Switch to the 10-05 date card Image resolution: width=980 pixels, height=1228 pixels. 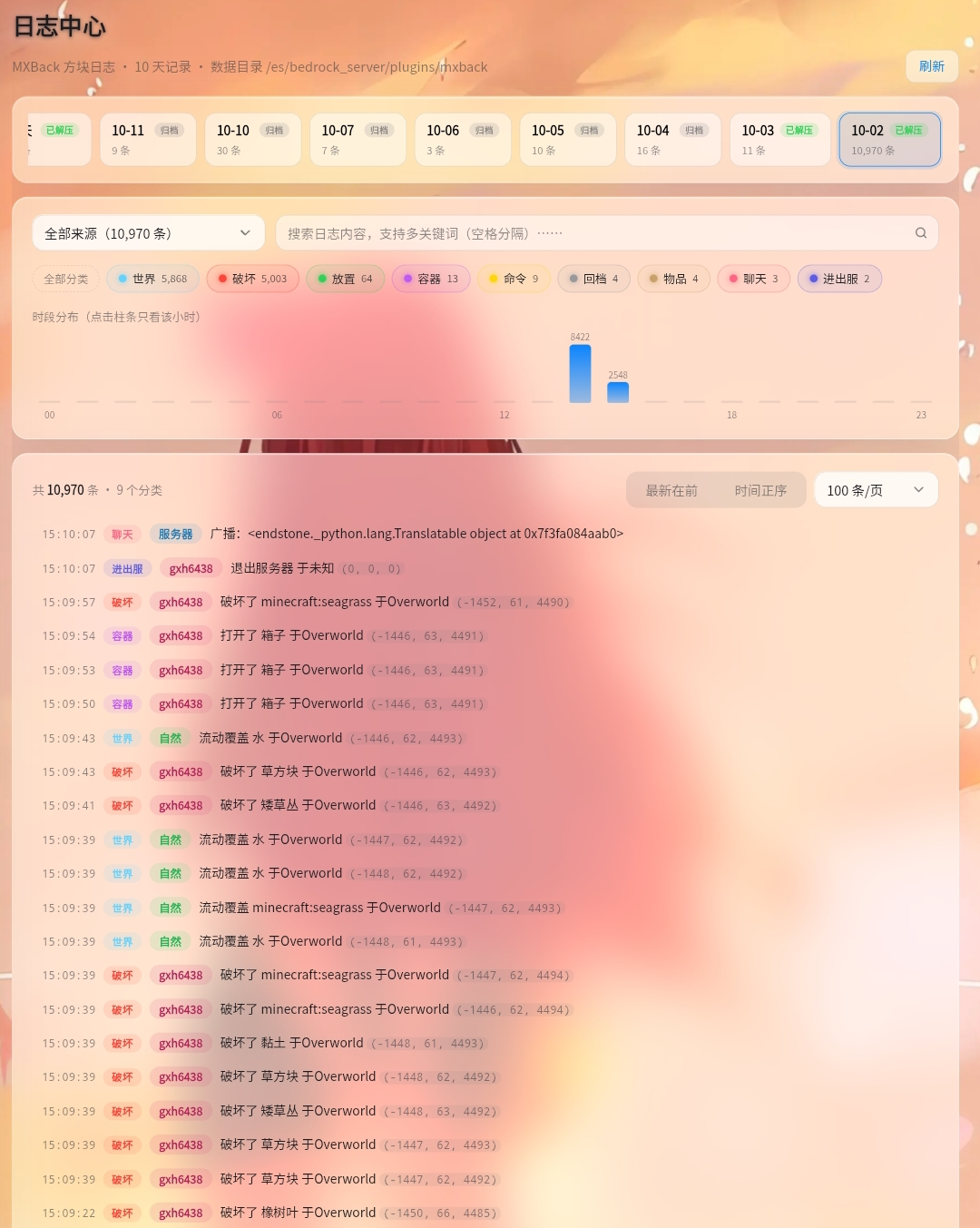tap(568, 140)
